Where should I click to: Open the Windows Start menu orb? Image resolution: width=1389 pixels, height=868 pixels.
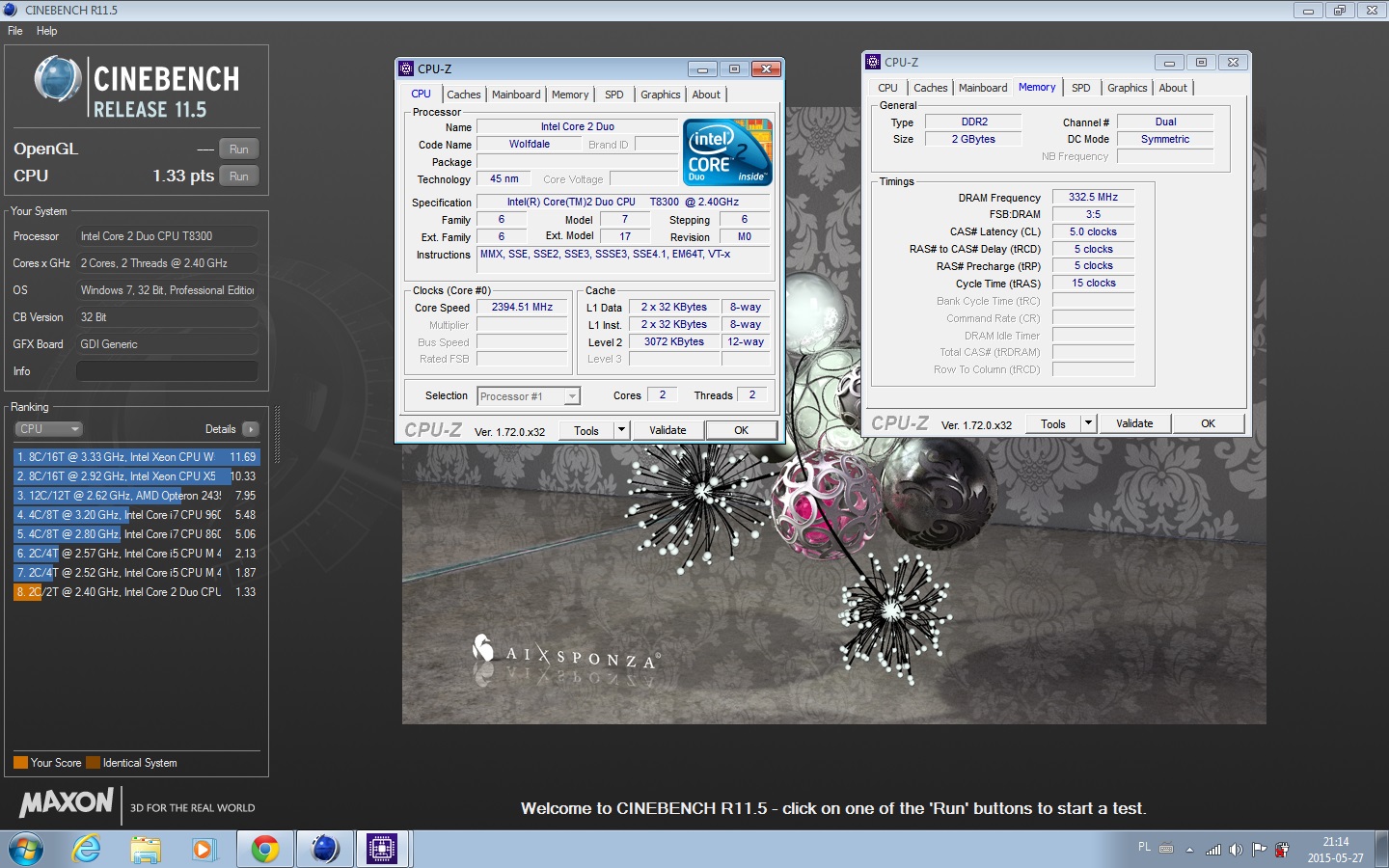[x=26, y=849]
